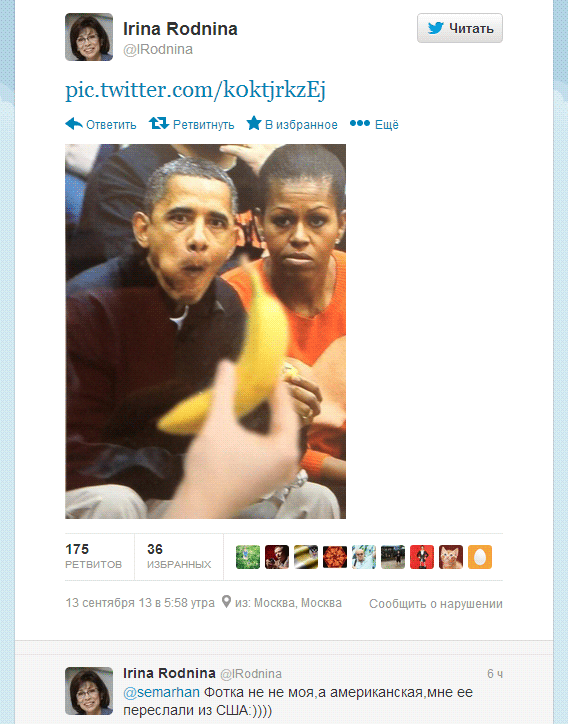This screenshot has width=568, height=724.
Task: Click the Читать follow button
Action: coord(459,28)
